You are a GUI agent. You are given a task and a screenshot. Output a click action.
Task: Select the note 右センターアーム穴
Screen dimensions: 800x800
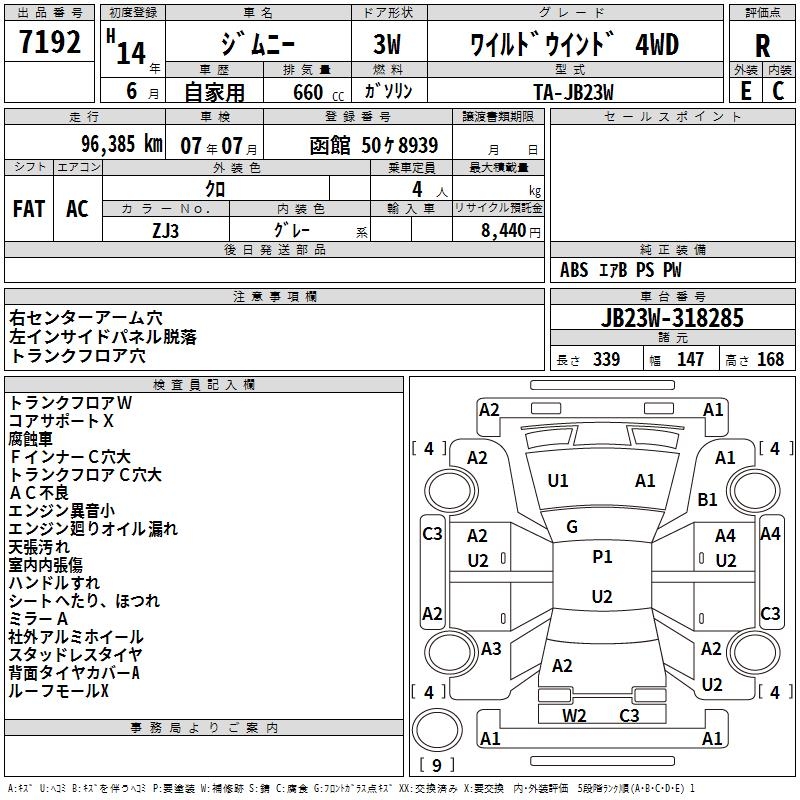tap(86, 318)
